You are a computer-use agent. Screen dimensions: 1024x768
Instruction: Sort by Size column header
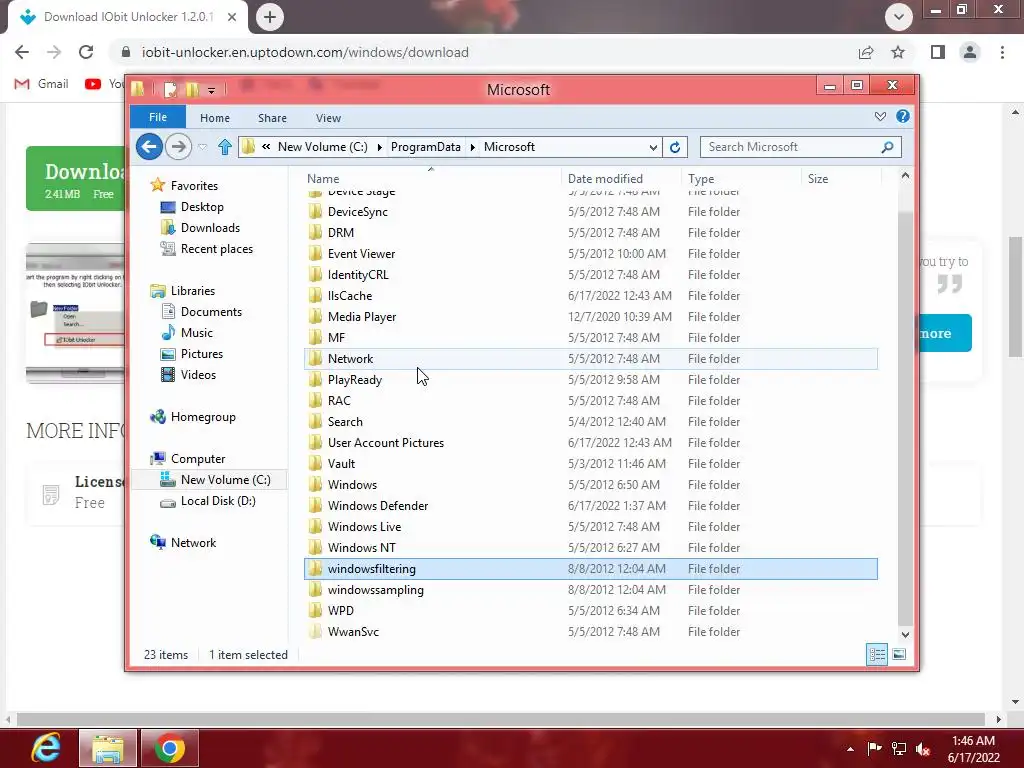click(x=841, y=178)
